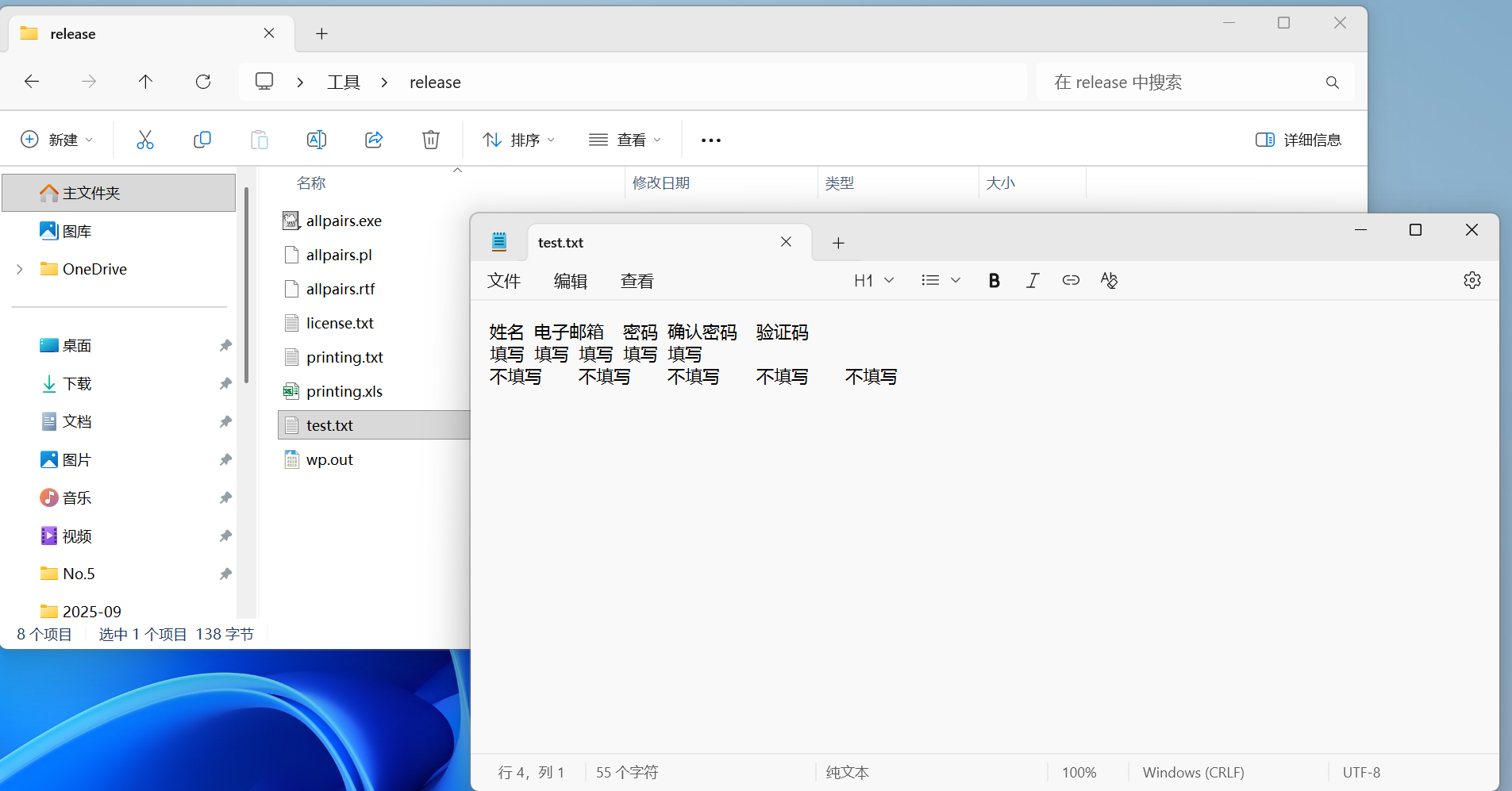Select the license.txt file
Screen dimensions: 1512x791
click(340, 323)
